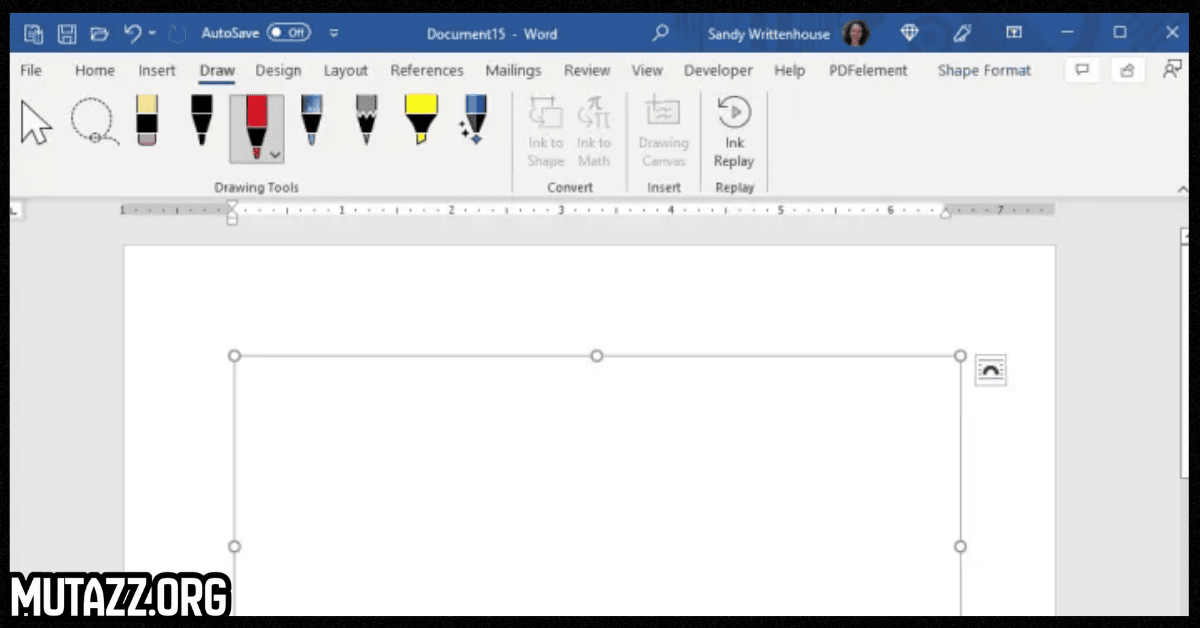
Task: Open Customize Quick Access Toolbar dropdown
Action: (334, 33)
